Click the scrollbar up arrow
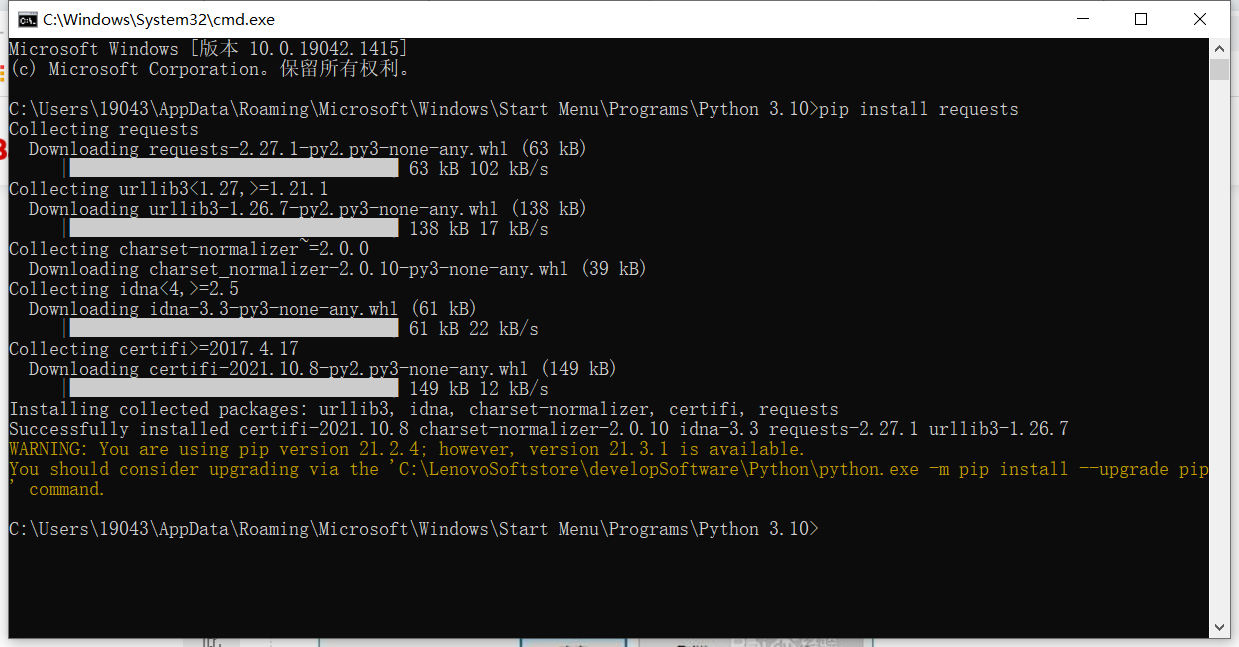Viewport: 1239px width, 647px height. point(1218,48)
